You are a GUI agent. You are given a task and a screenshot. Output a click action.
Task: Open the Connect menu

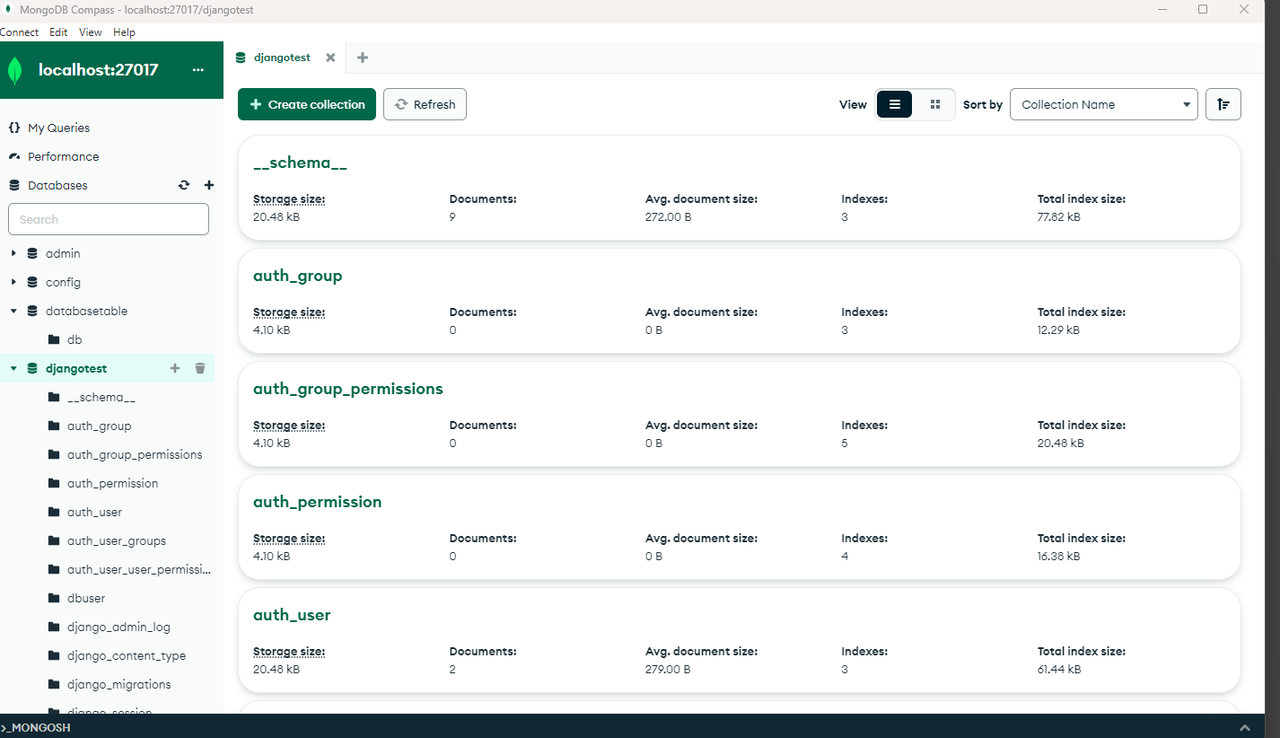[x=19, y=32]
